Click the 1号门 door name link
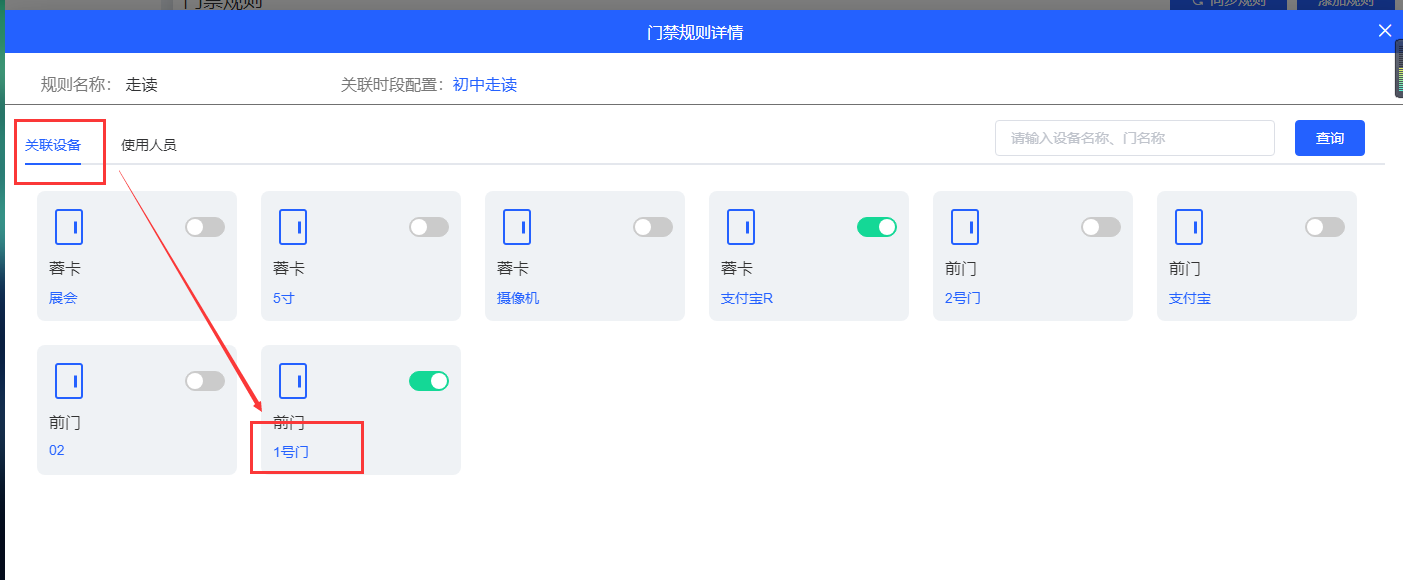This screenshot has width=1403, height=580. tap(291, 451)
